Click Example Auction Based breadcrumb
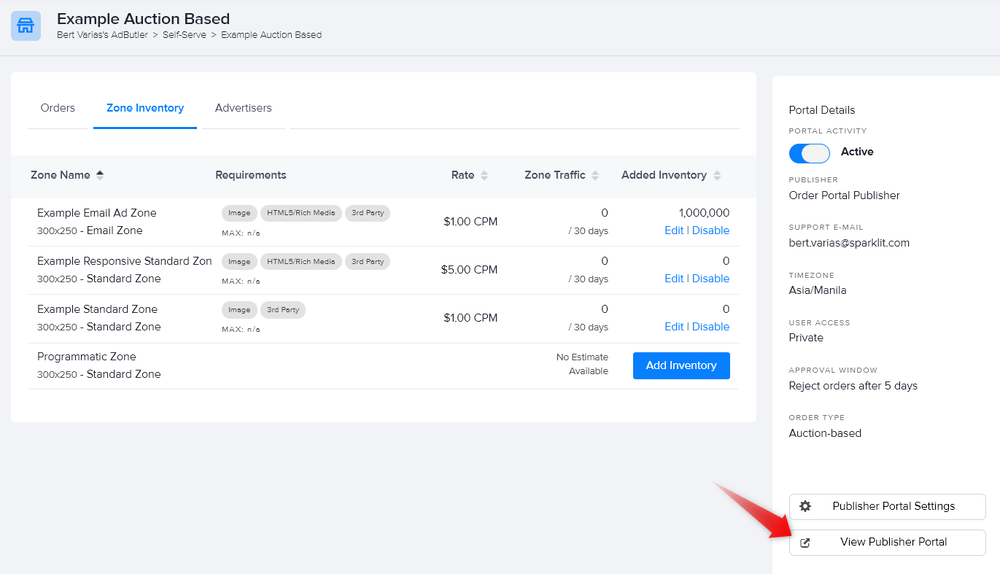 tap(271, 35)
